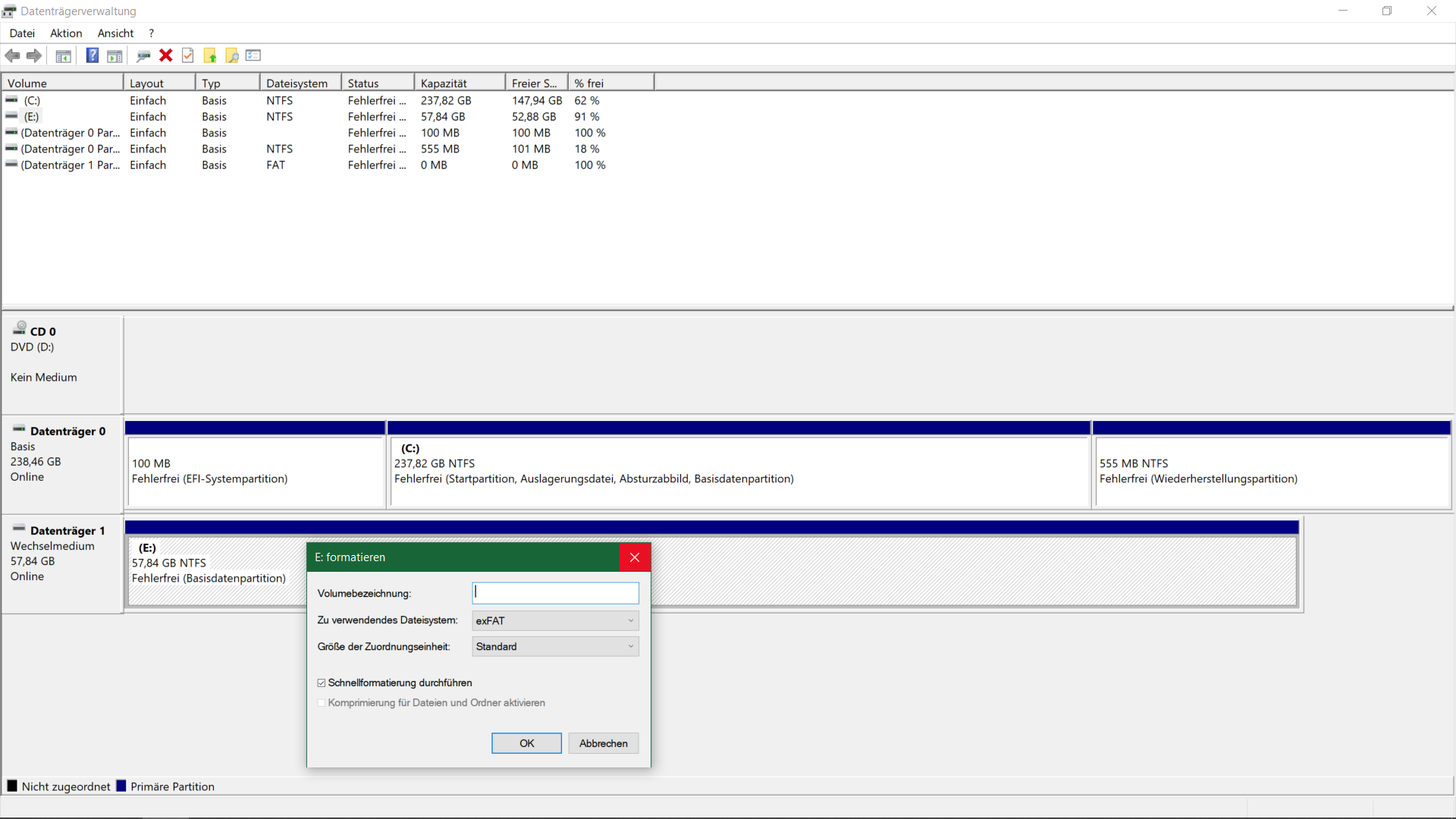Click the red X delete icon
The width and height of the screenshot is (1456, 819).
166,55
